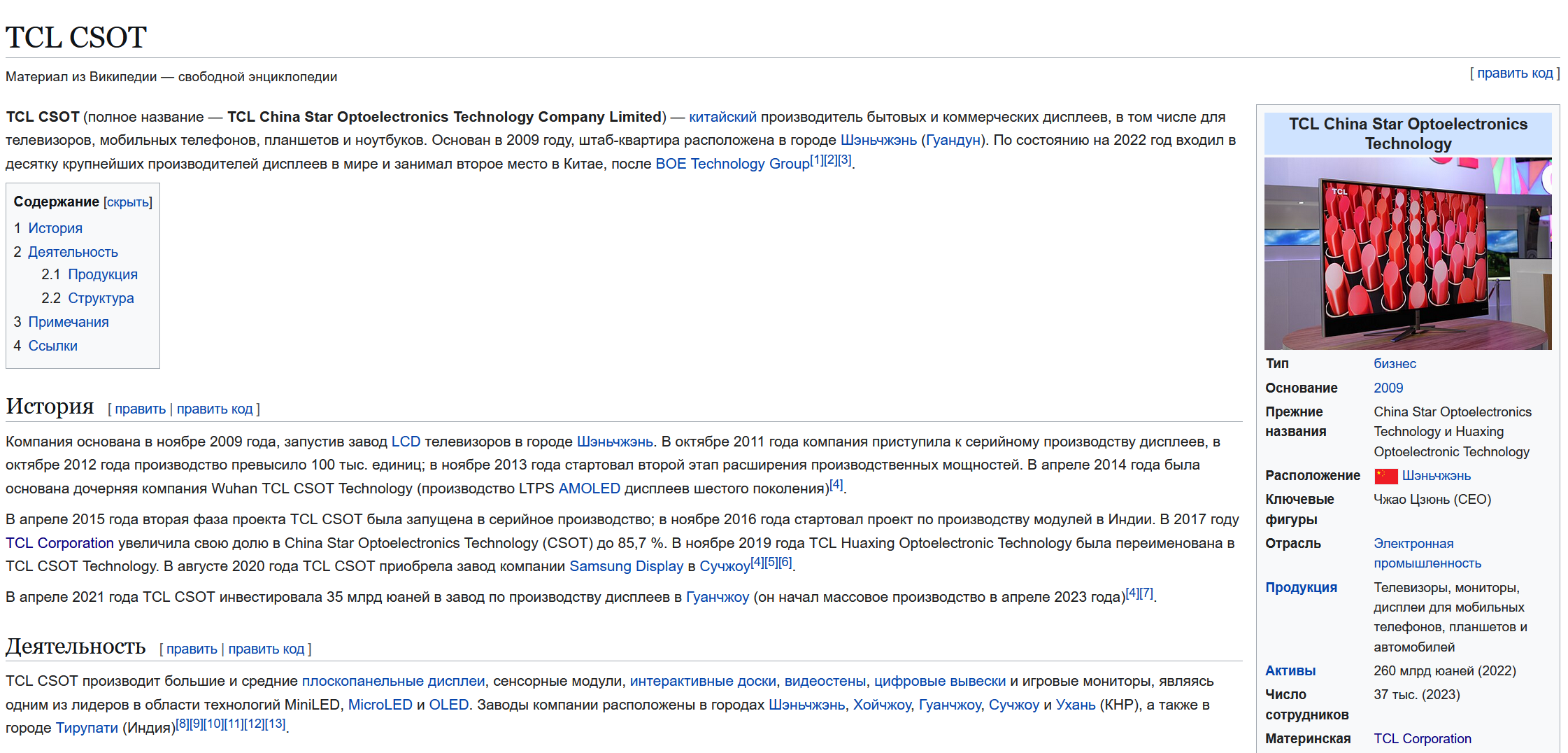Follow the 'Шэньчжэнь' link in the intro paragraph

point(878,140)
